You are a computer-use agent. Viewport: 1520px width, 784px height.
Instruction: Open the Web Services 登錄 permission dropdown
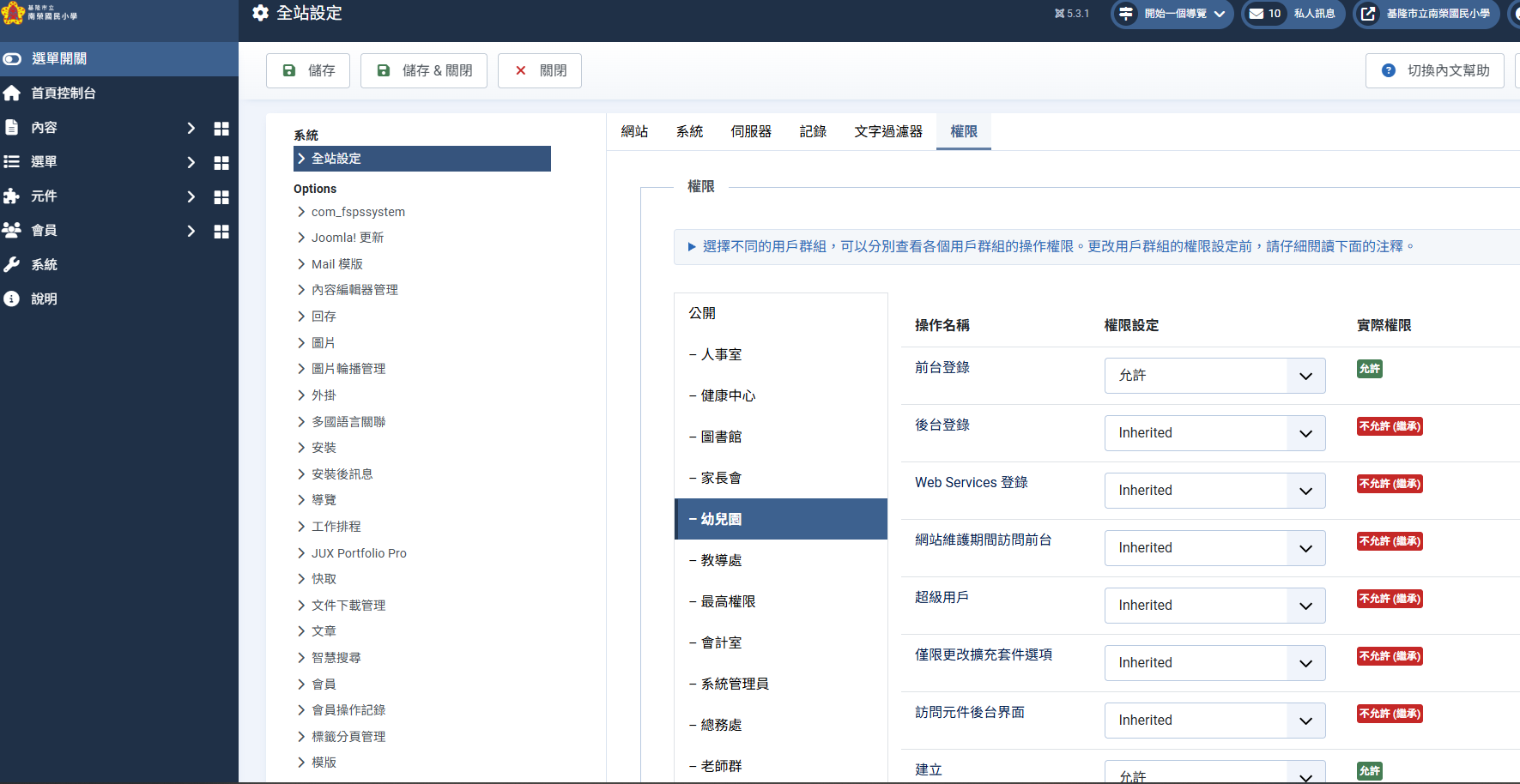pos(1214,491)
